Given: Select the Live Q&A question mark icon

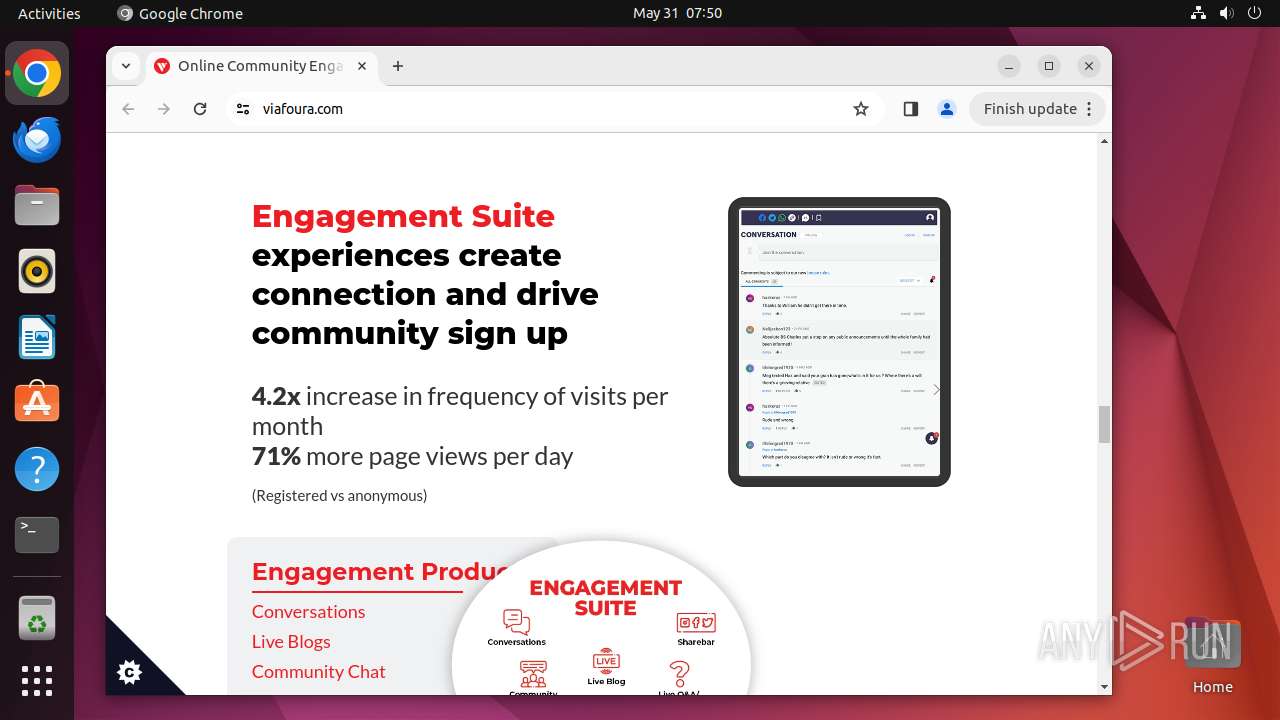Looking at the screenshot, I should click(679, 676).
